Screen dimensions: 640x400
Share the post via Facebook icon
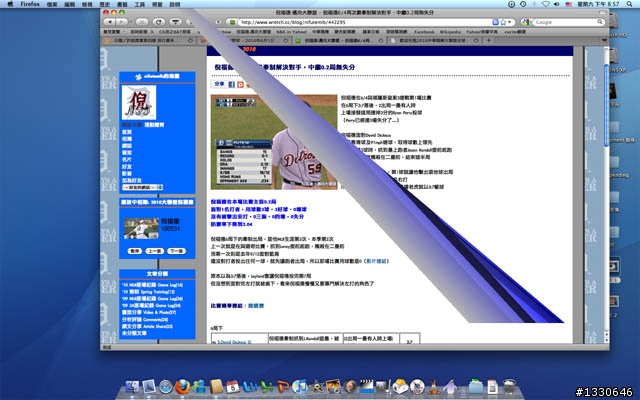point(231,84)
